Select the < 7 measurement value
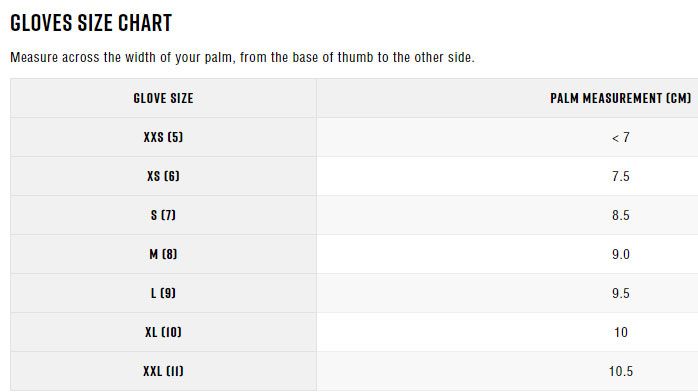The width and height of the screenshot is (698, 392). pyautogui.click(x=621, y=137)
